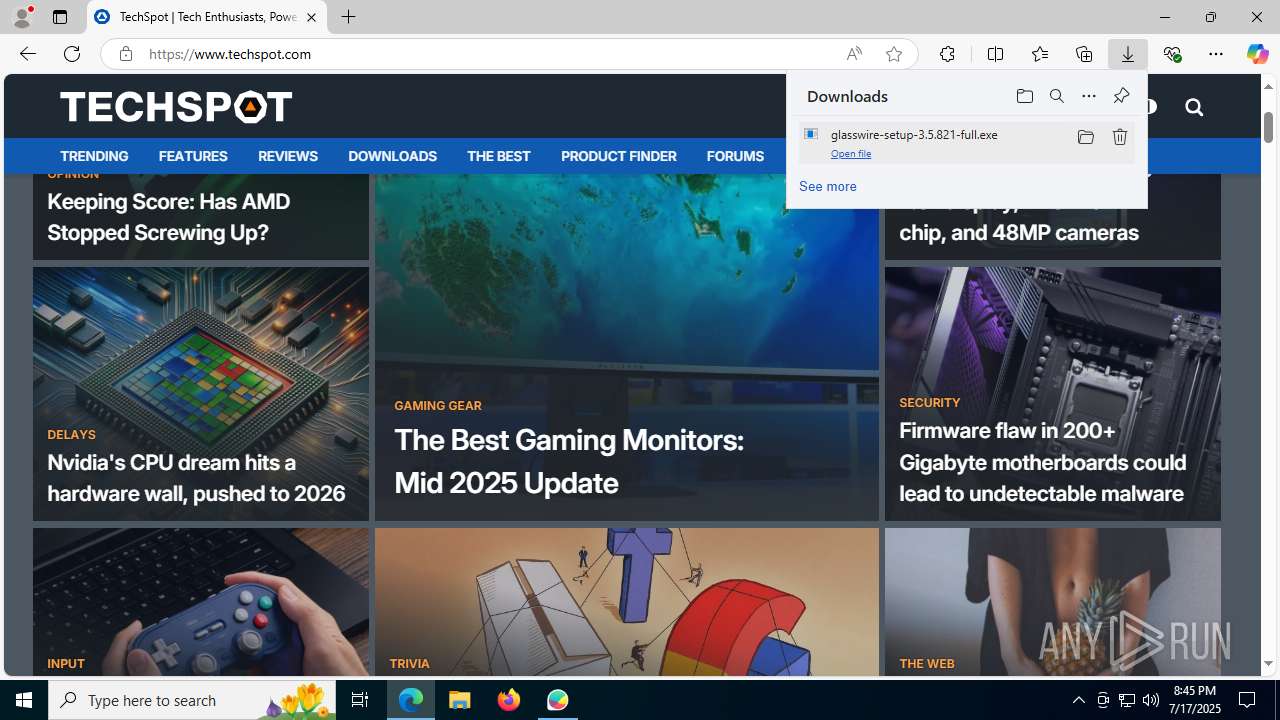Open Task View on taskbar
The width and height of the screenshot is (1280, 720).
coord(360,700)
